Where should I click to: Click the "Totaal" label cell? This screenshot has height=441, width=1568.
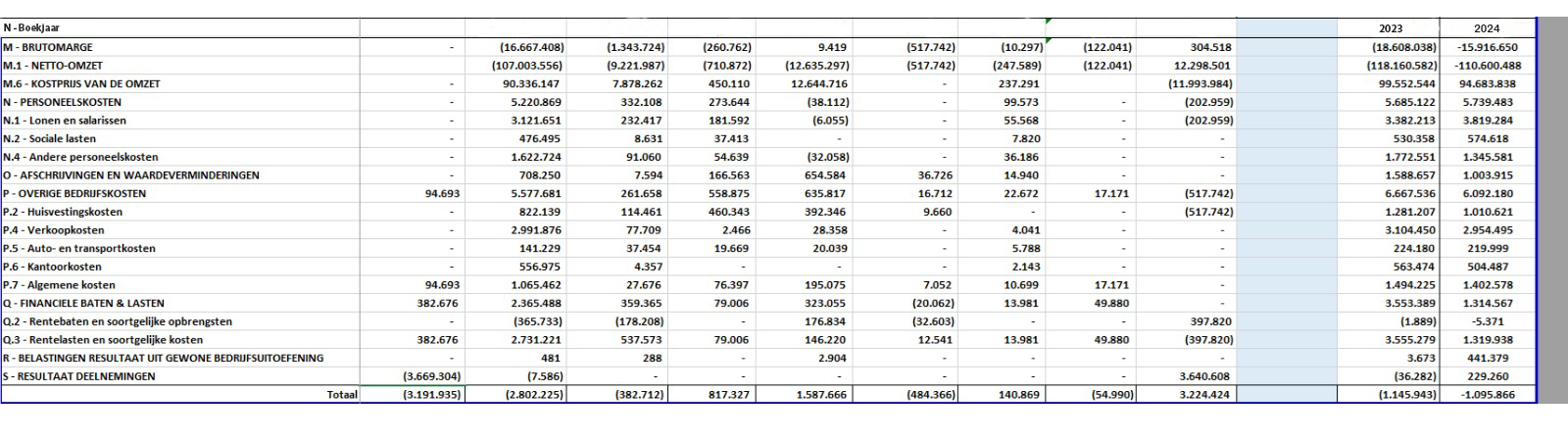coord(342,395)
